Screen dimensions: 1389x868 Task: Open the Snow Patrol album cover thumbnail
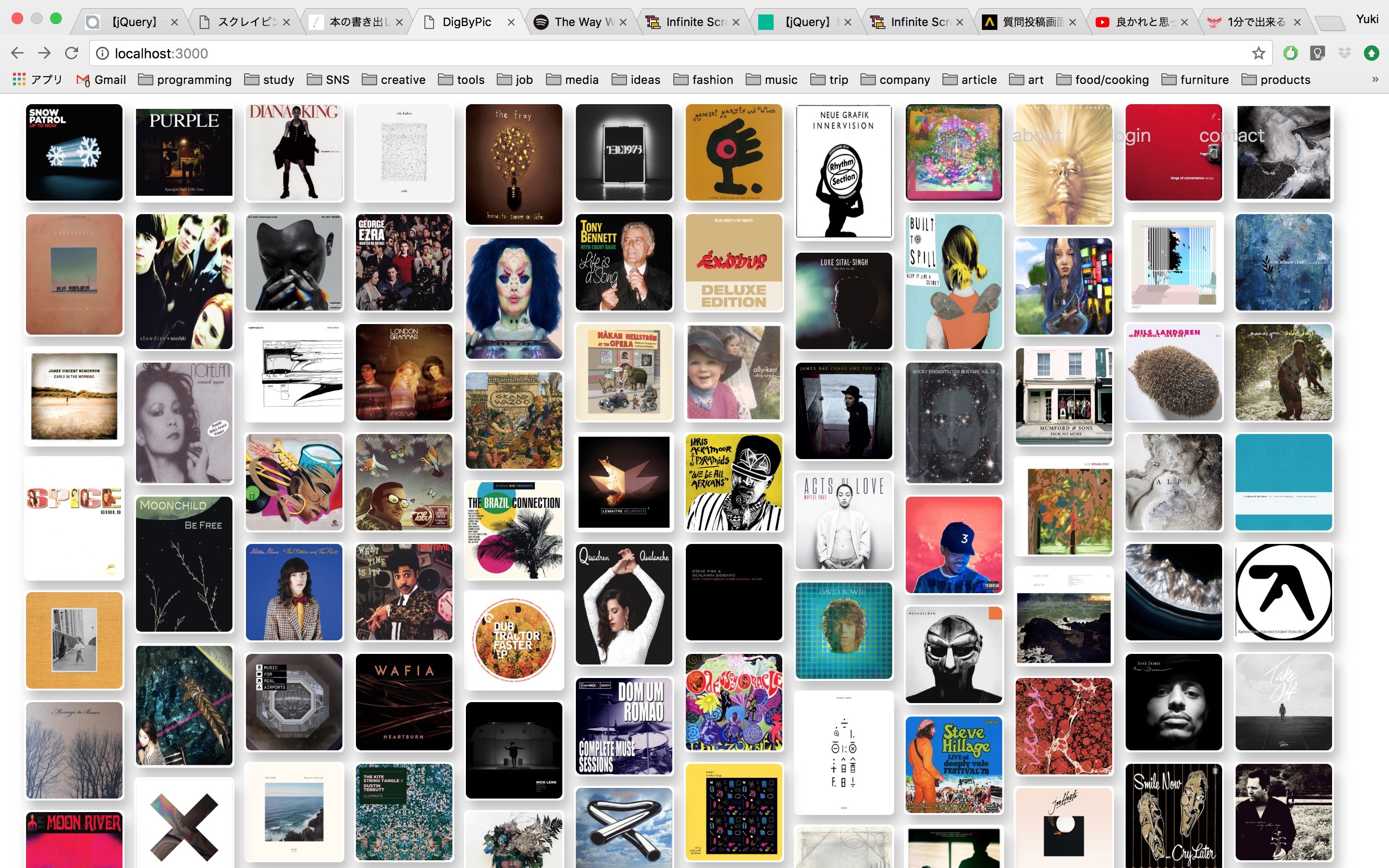(74, 152)
